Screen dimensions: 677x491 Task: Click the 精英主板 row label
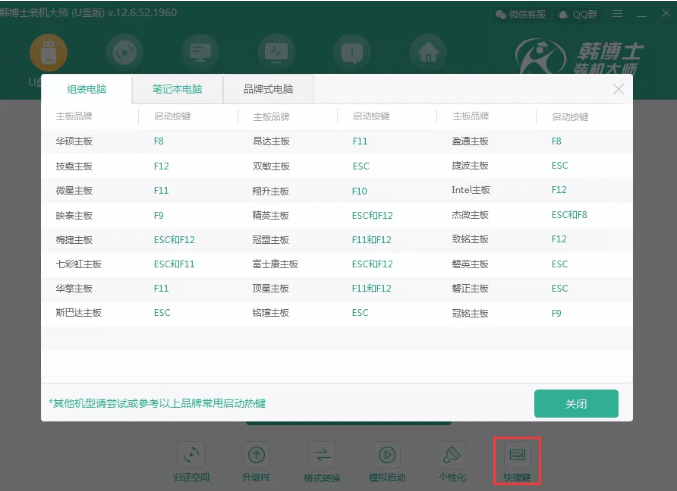tap(270, 215)
